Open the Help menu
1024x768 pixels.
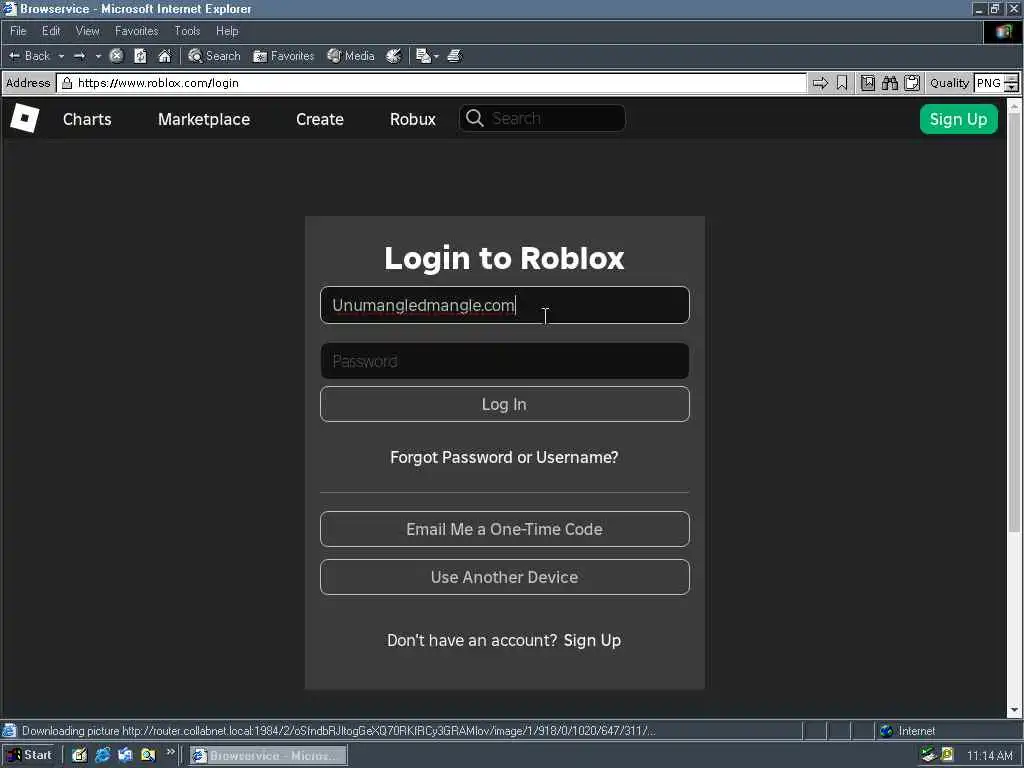click(x=227, y=31)
